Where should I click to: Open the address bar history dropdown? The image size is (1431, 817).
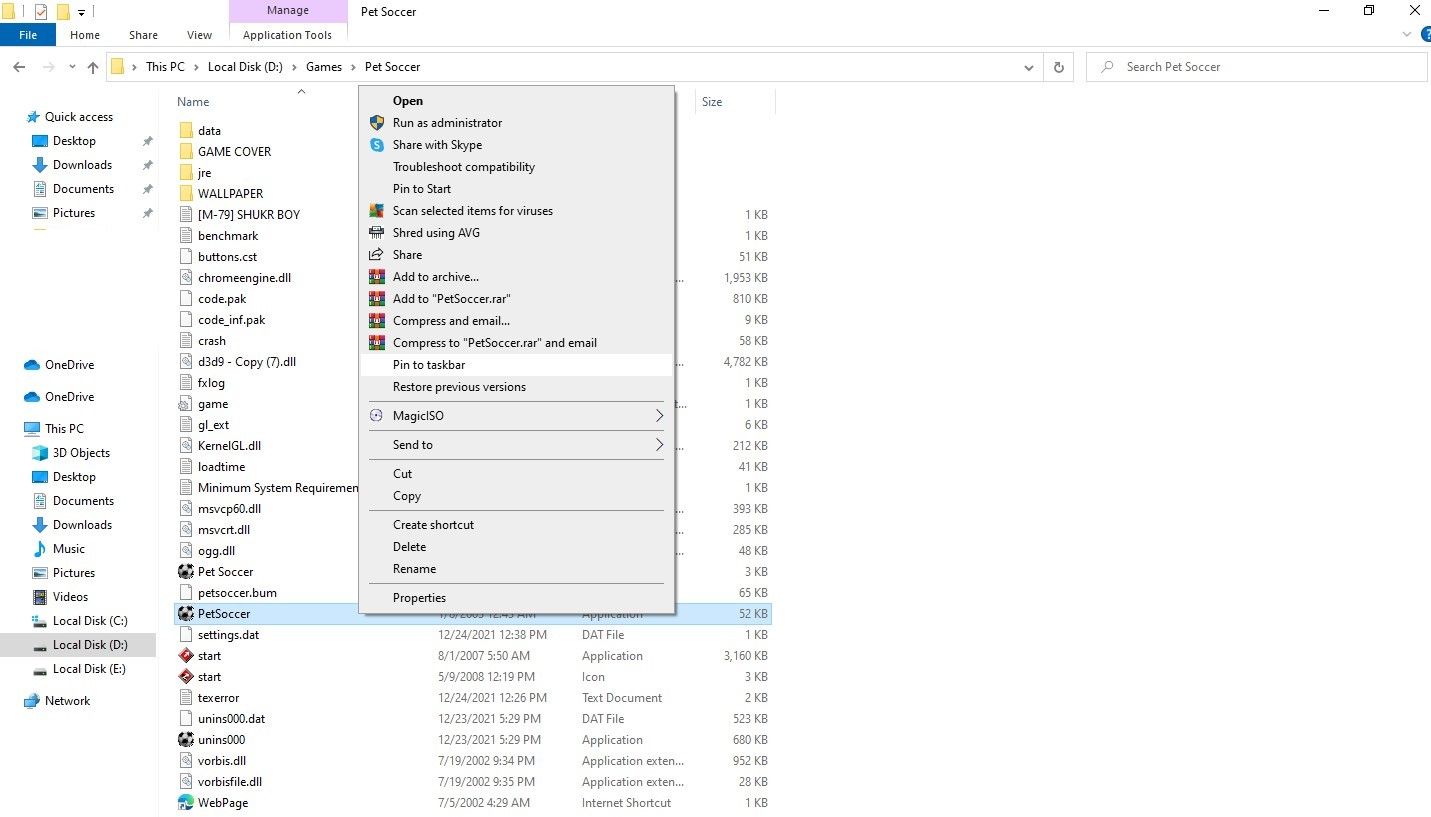click(x=1028, y=67)
